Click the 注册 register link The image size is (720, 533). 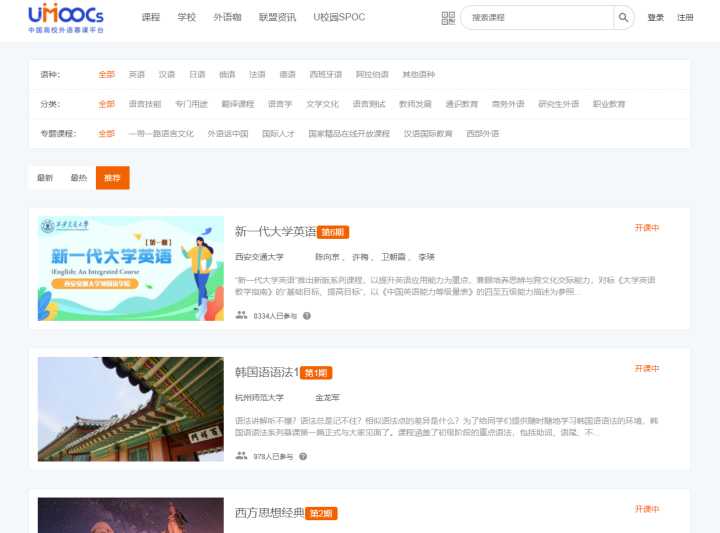click(685, 17)
